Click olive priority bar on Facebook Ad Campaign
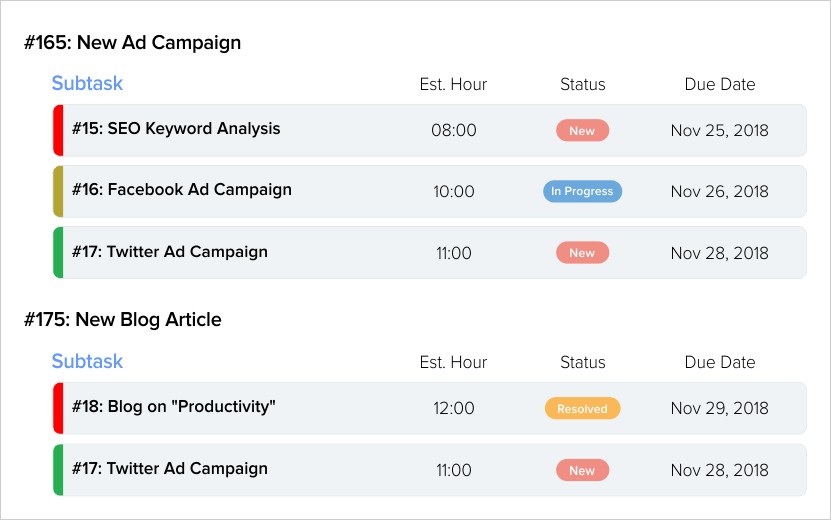 pos(58,191)
